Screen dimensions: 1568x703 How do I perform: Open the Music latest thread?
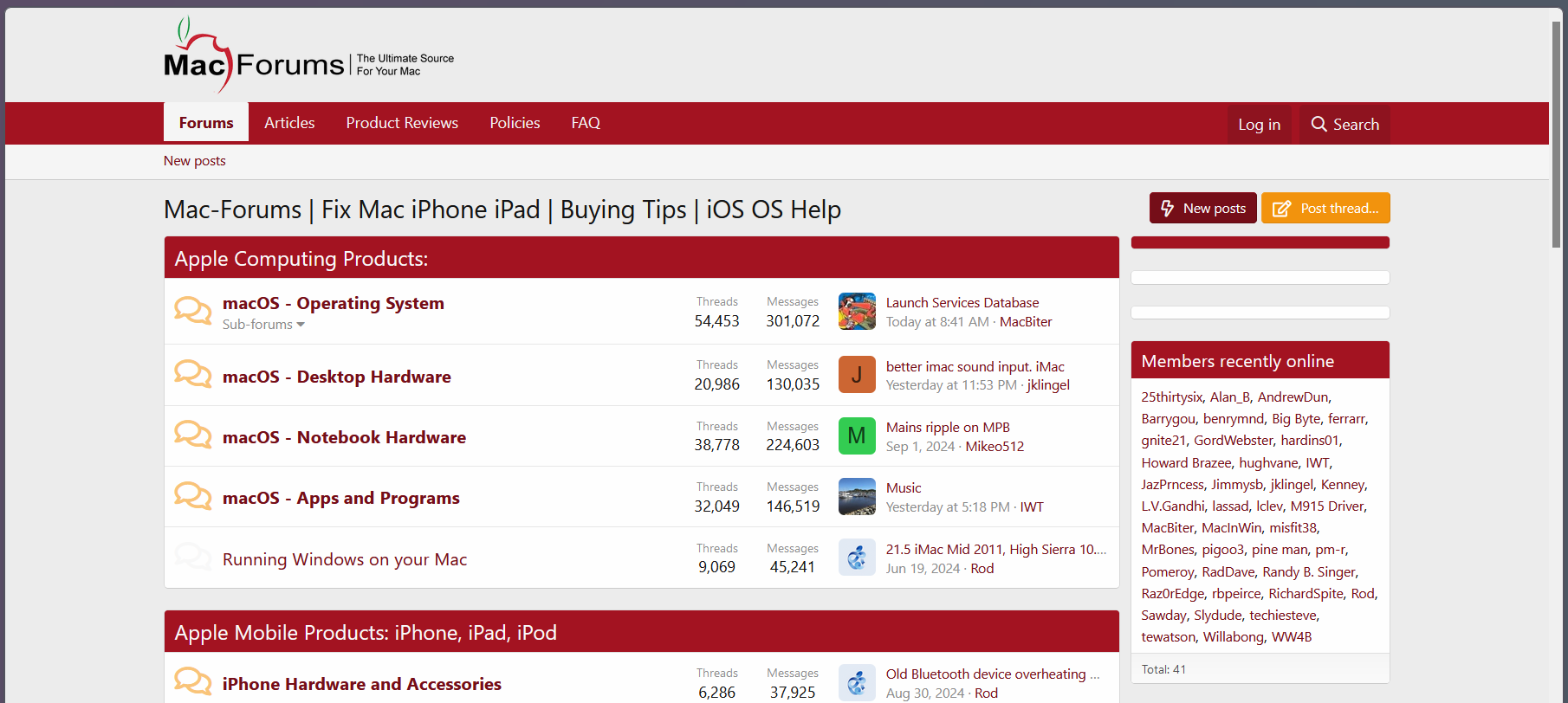pos(904,488)
